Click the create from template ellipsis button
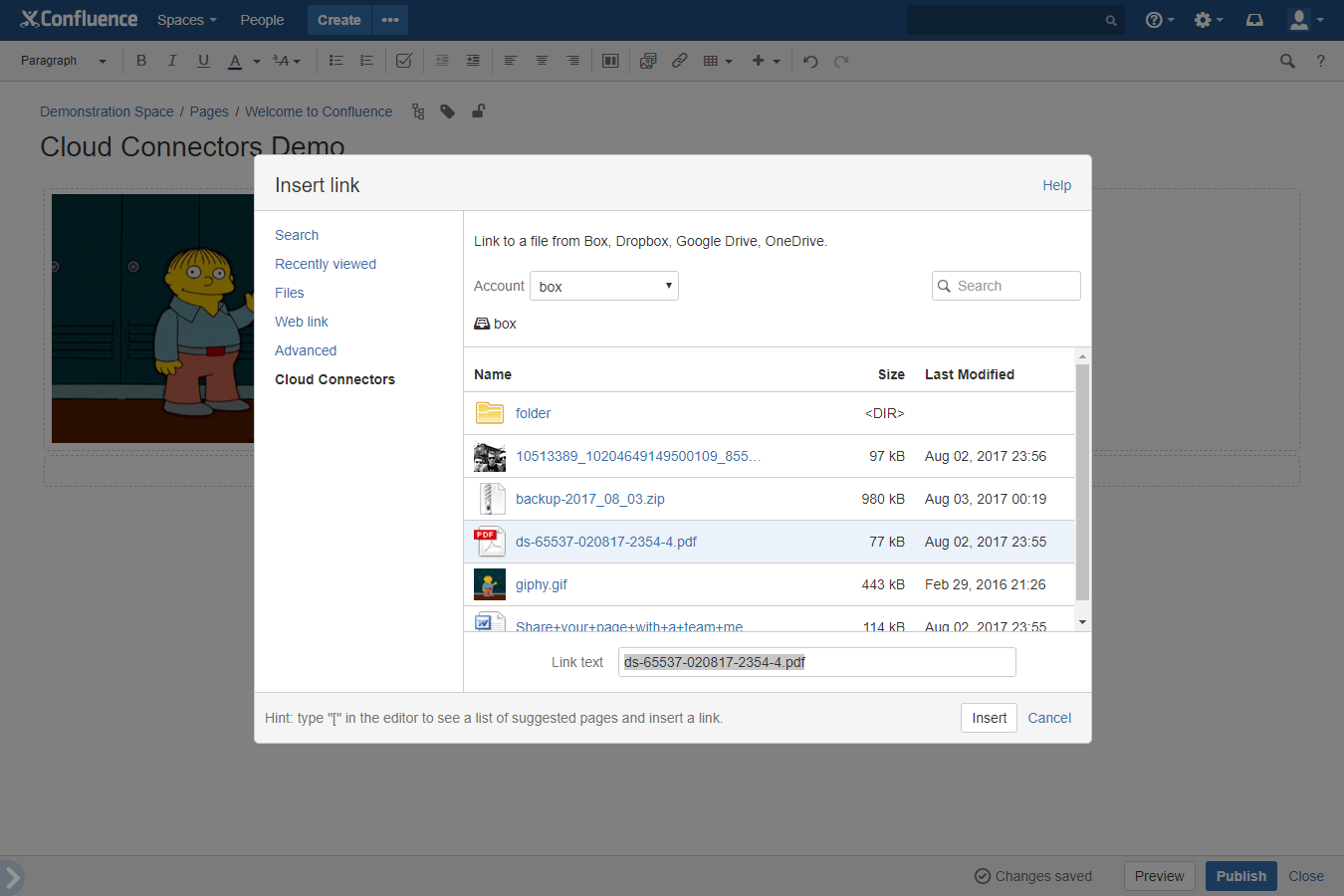The width and height of the screenshot is (1344, 896). 390,20
